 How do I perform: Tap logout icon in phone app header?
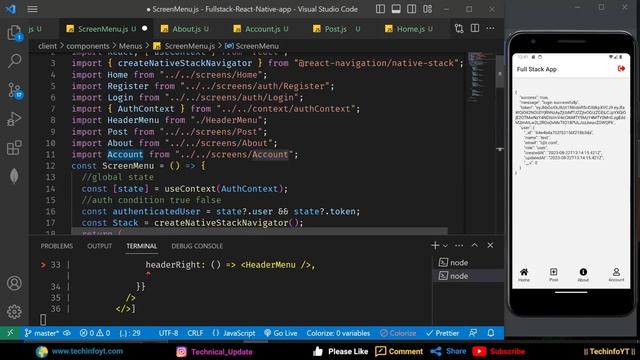(621, 69)
